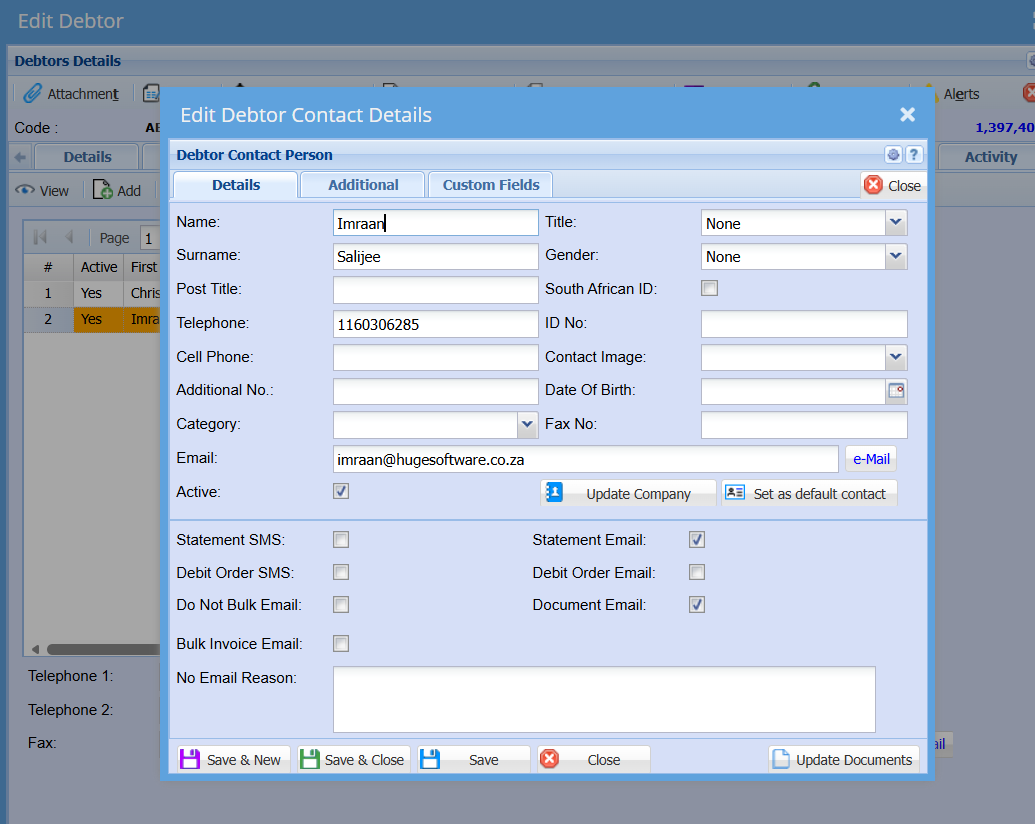The height and width of the screenshot is (824, 1035).
Task: Enable the Statement SMS checkbox
Action: coord(341,539)
